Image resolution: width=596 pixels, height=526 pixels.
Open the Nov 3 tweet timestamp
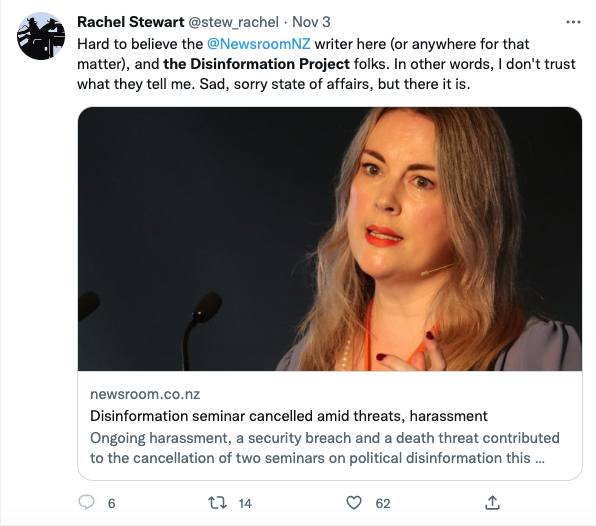(311, 22)
